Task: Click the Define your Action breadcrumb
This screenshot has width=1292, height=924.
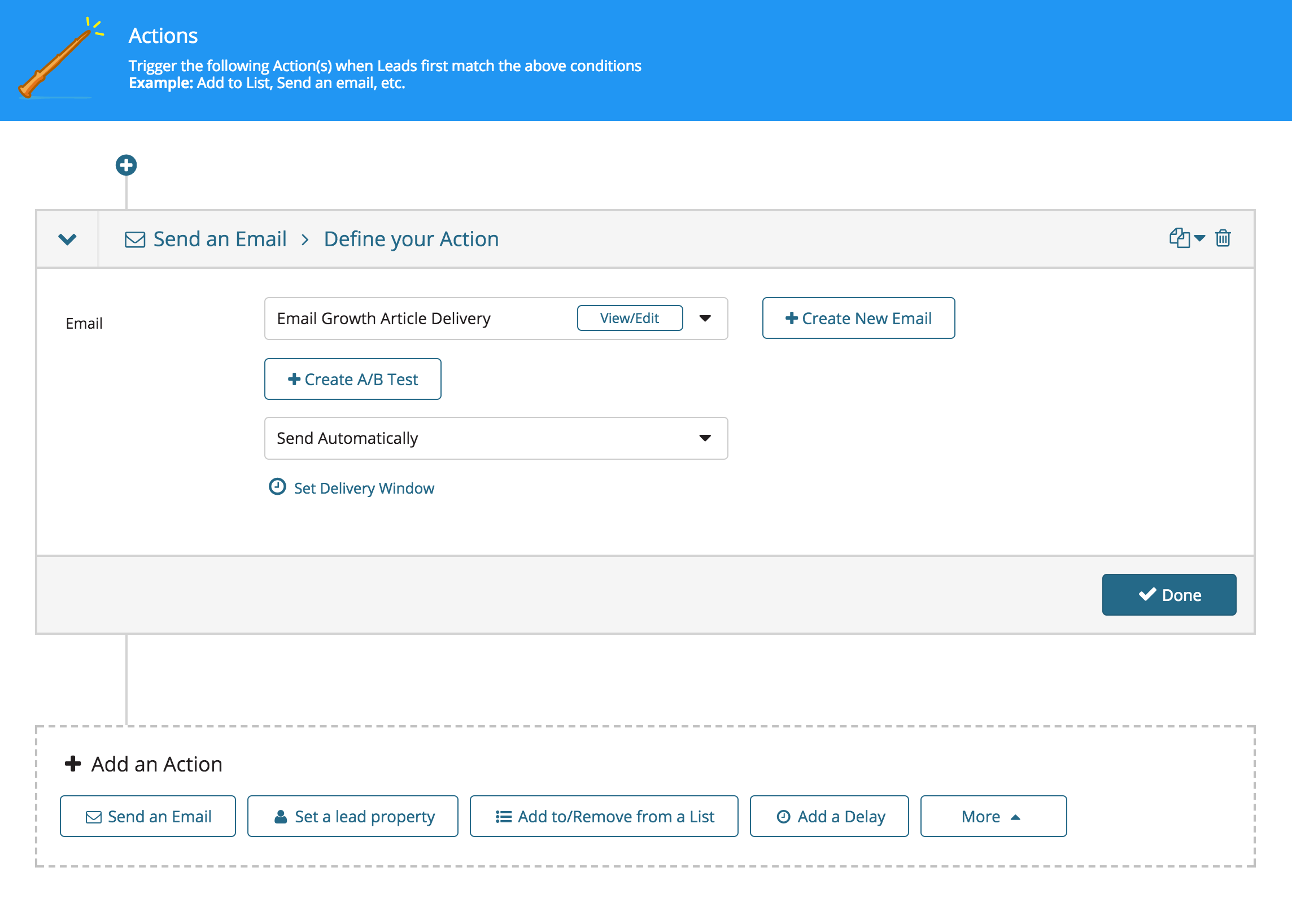Action: click(411, 239)
